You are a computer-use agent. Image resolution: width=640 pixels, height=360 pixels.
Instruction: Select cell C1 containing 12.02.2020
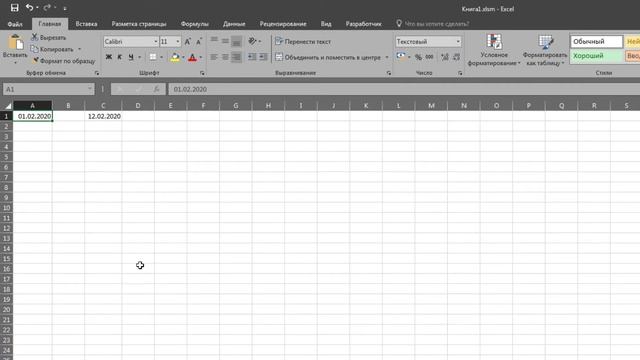click(x=103, y=116)
